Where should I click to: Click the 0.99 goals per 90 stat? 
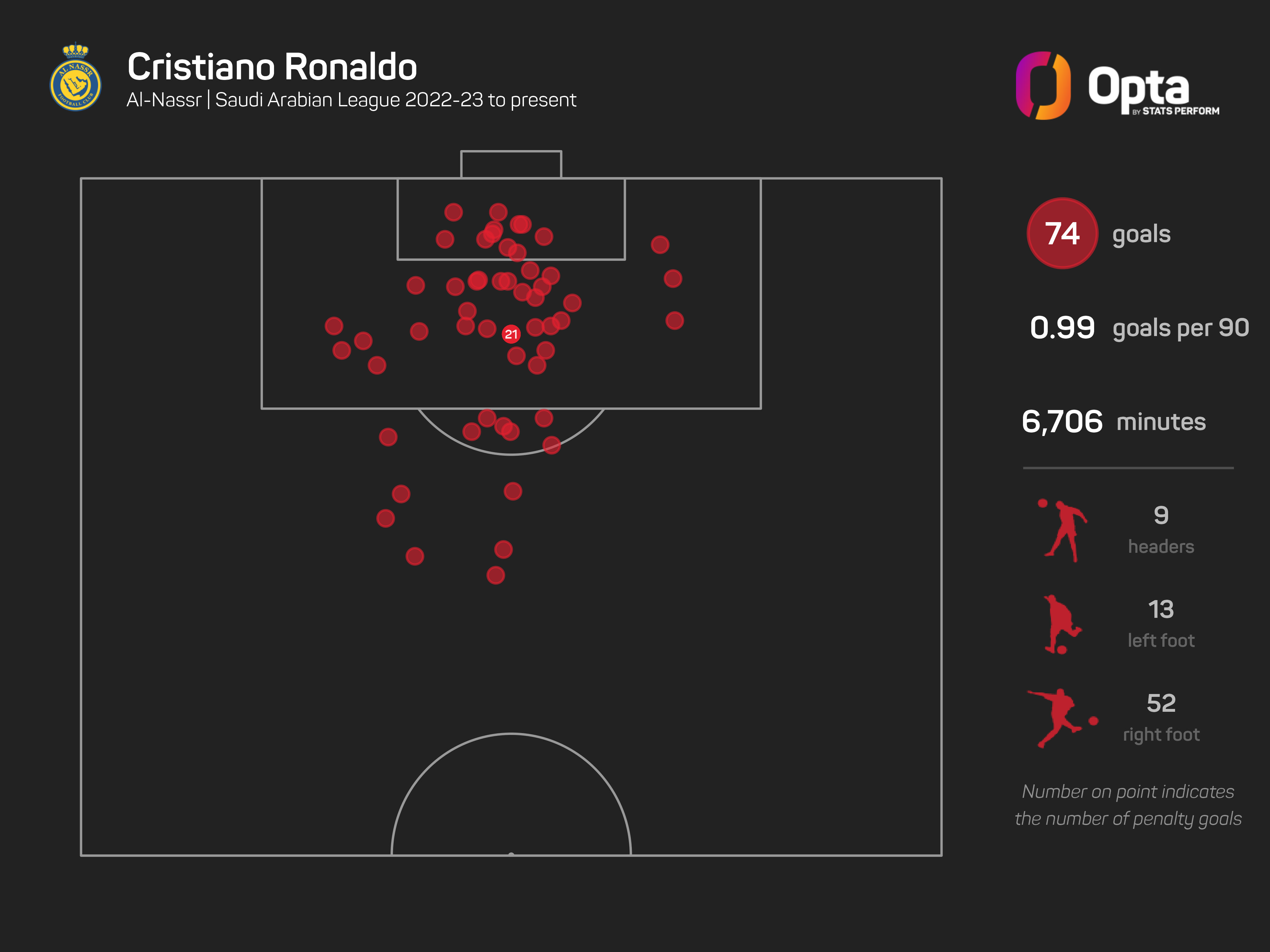(1139, 328)
